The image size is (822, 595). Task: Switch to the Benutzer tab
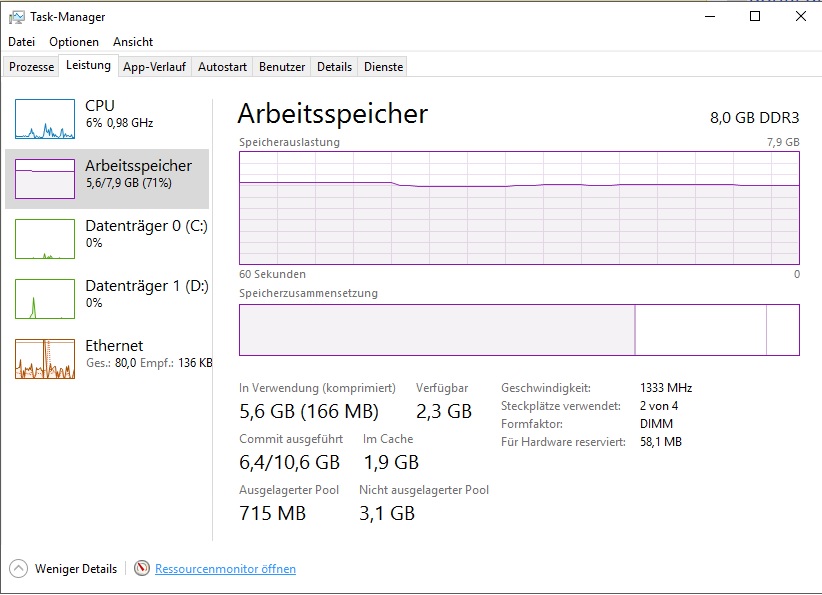(282, 67)
